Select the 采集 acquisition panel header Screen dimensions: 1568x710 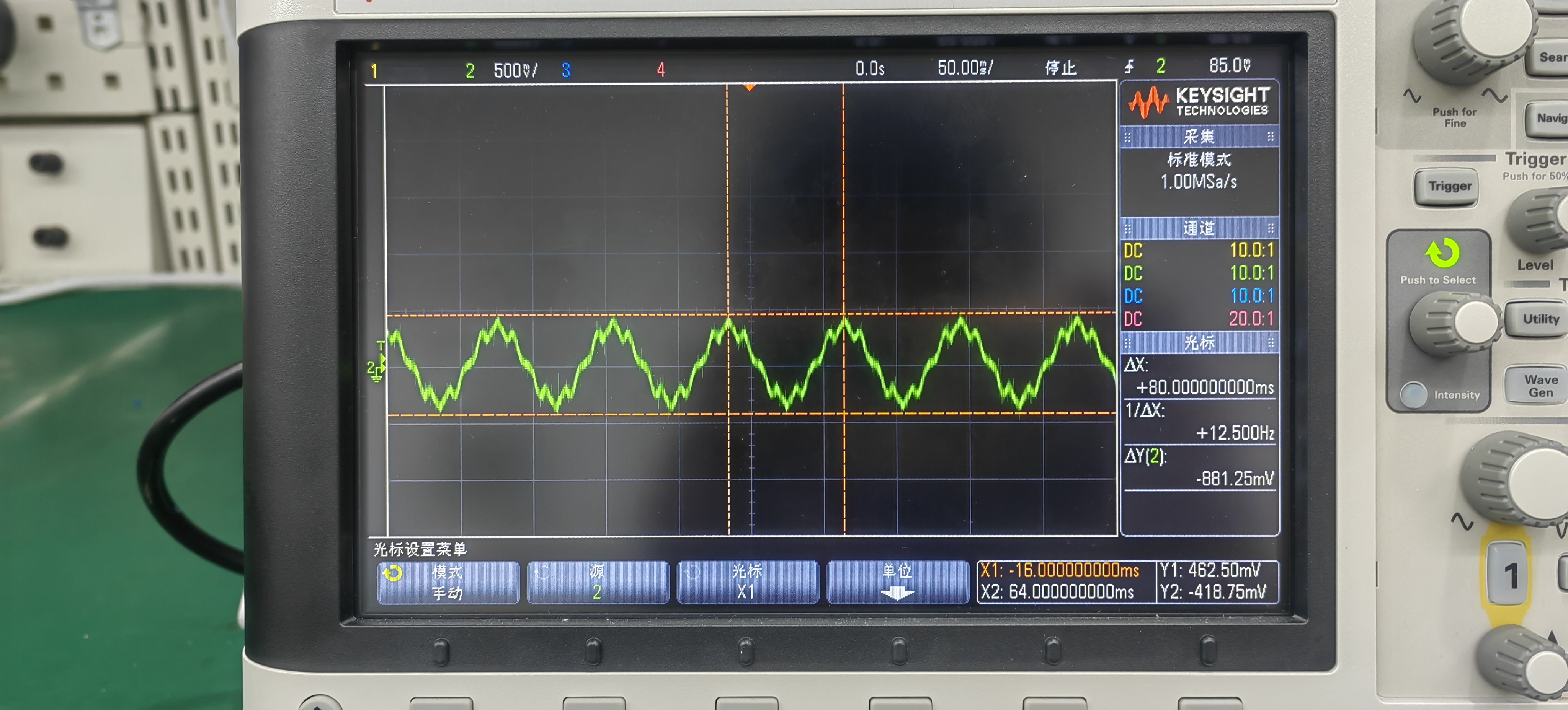click(x=1199, y=136)
